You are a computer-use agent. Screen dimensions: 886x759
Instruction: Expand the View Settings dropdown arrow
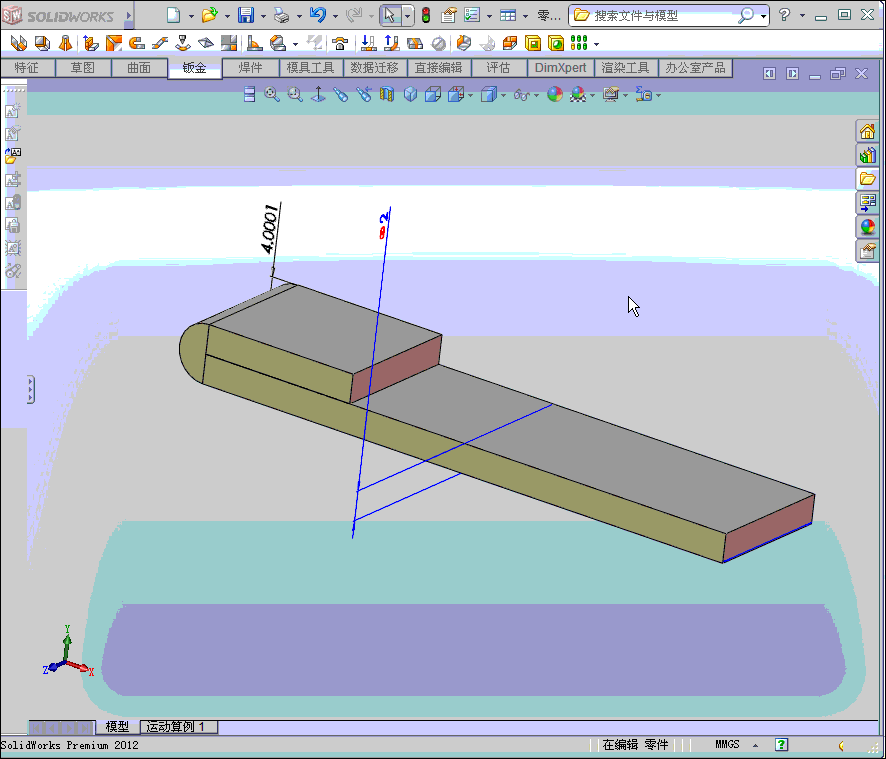click(625, 96)
